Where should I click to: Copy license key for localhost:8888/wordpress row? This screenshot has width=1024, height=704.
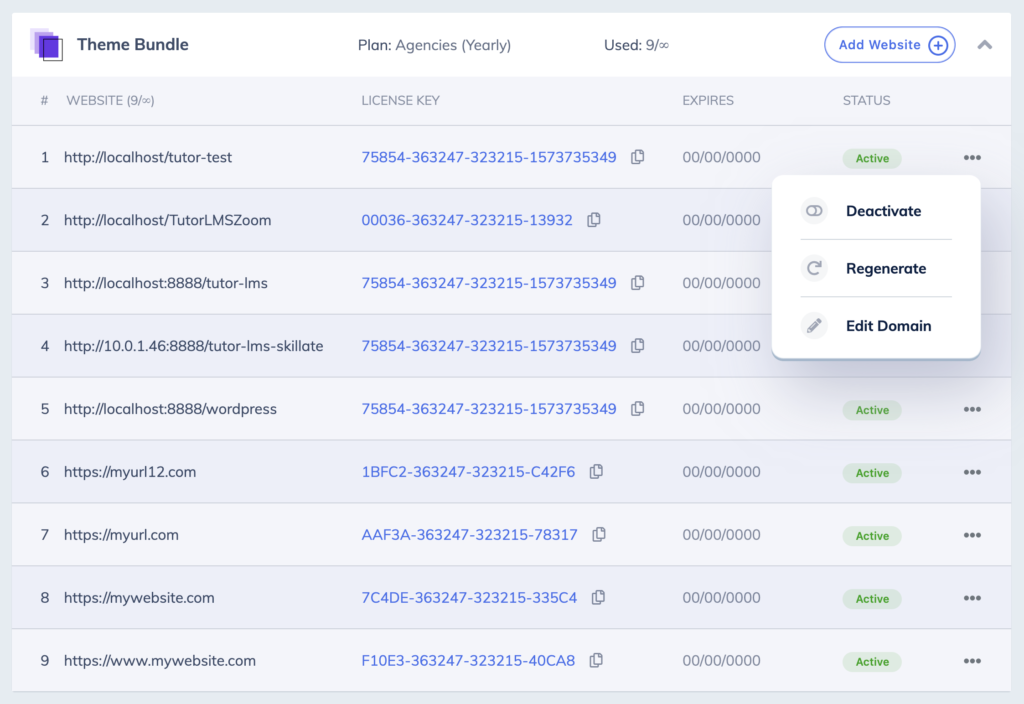(x=637, y=409)
